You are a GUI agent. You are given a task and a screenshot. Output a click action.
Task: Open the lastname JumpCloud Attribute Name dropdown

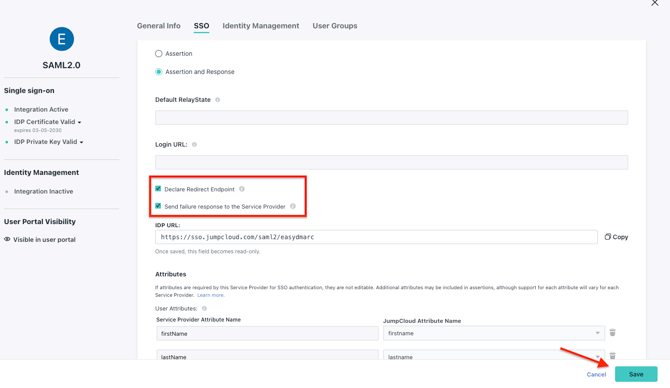[494, 355]
